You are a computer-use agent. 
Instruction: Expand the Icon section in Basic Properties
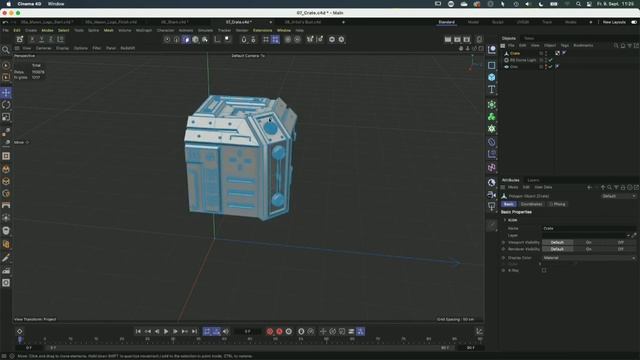(x=505, y=220)
